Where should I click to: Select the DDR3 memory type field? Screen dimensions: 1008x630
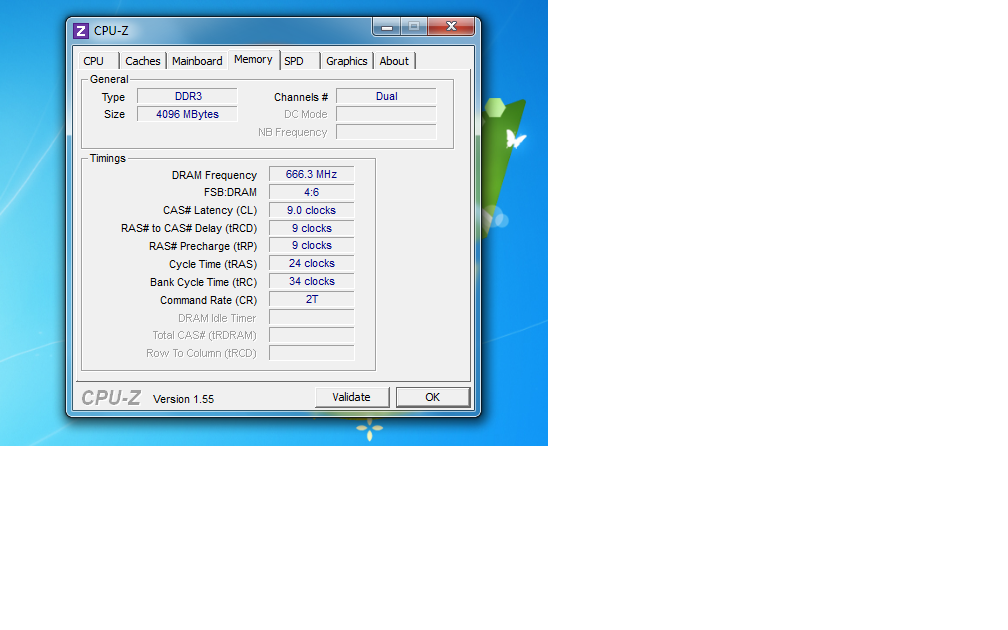pyautogui.click(x=188, y=96)
